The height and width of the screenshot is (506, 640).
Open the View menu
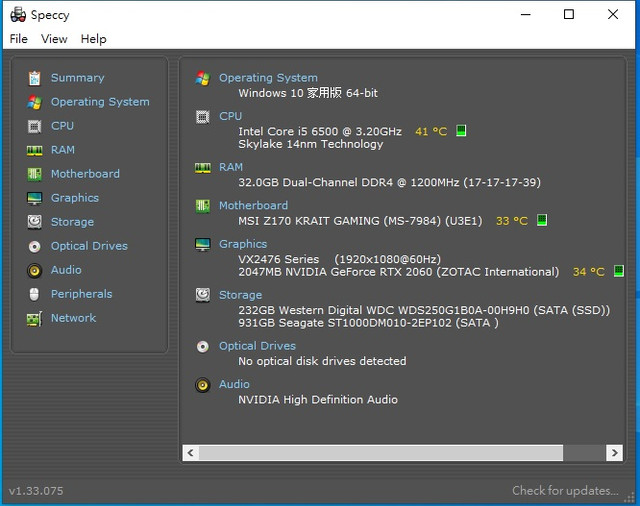(x=54, y=39)
